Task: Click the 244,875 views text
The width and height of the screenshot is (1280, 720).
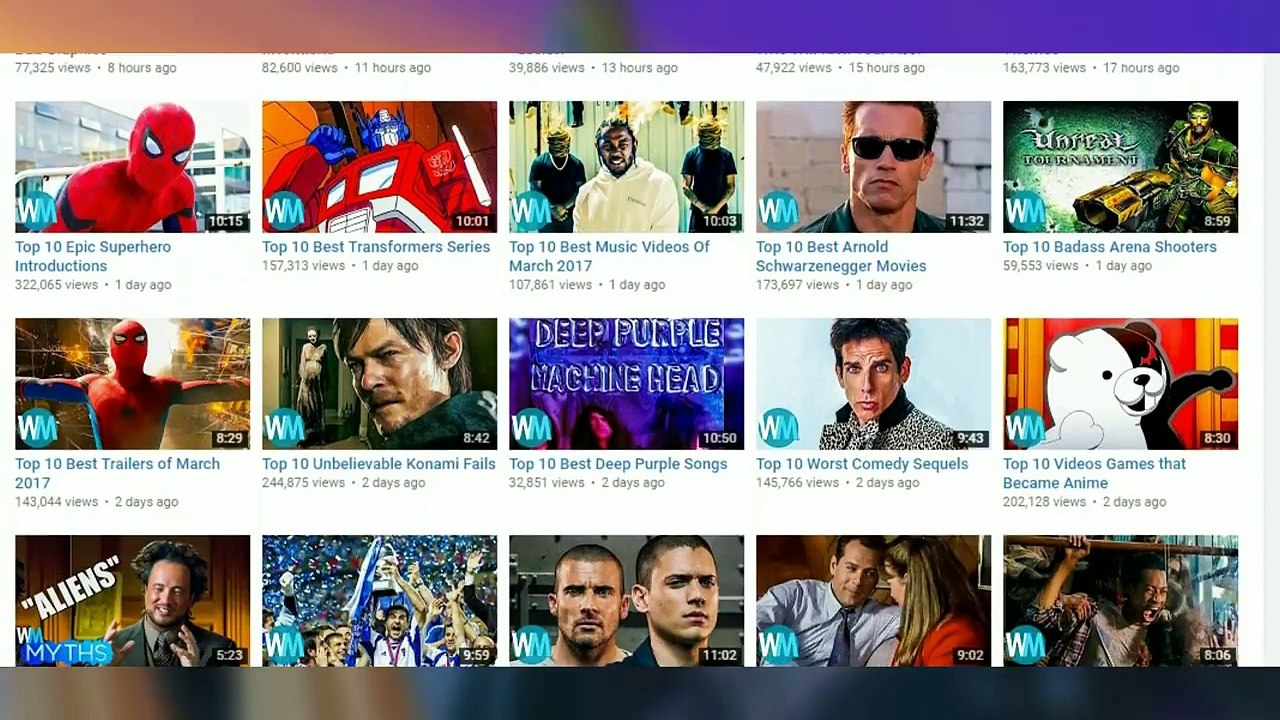Action: pyautogui.click(x=303, y=483)
